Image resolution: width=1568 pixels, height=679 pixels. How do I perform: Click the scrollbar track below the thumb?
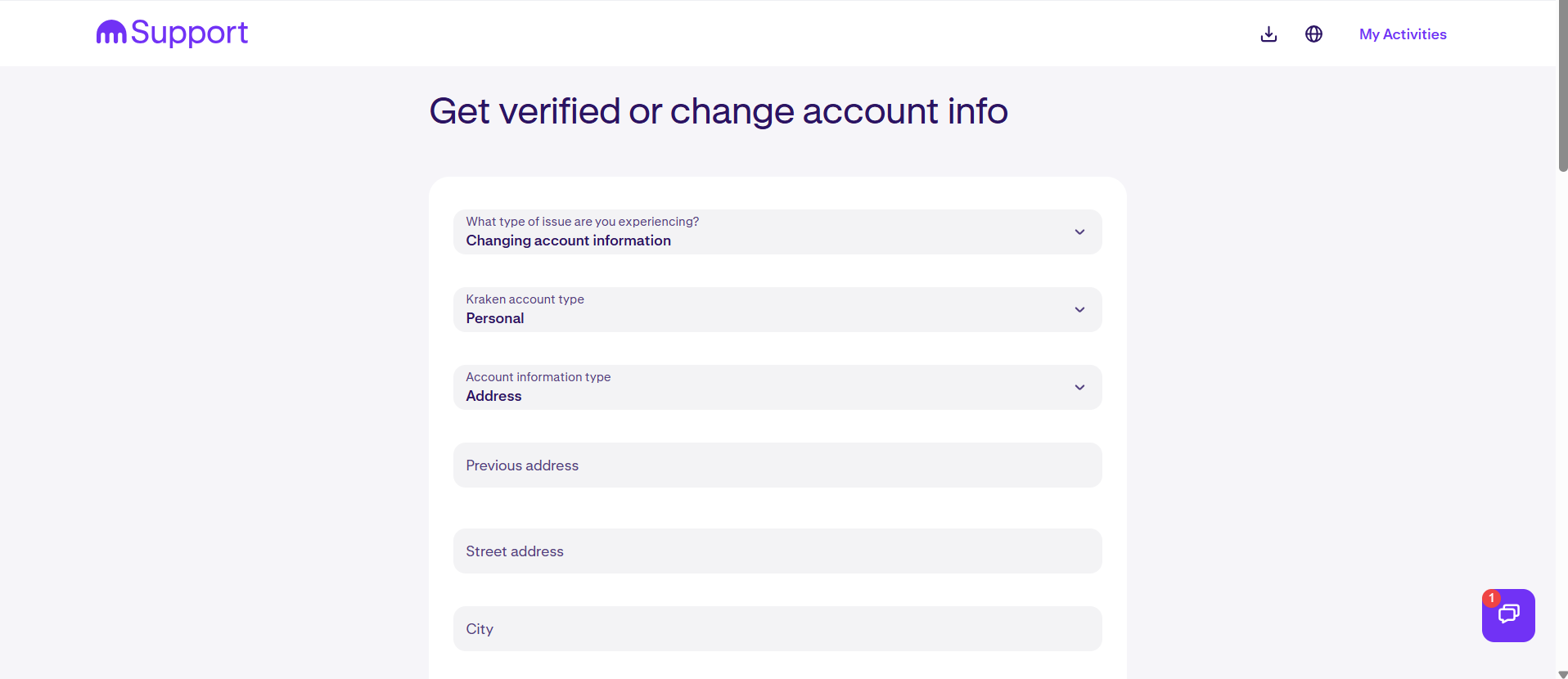pyautogui.click(x=1562, y=409)
